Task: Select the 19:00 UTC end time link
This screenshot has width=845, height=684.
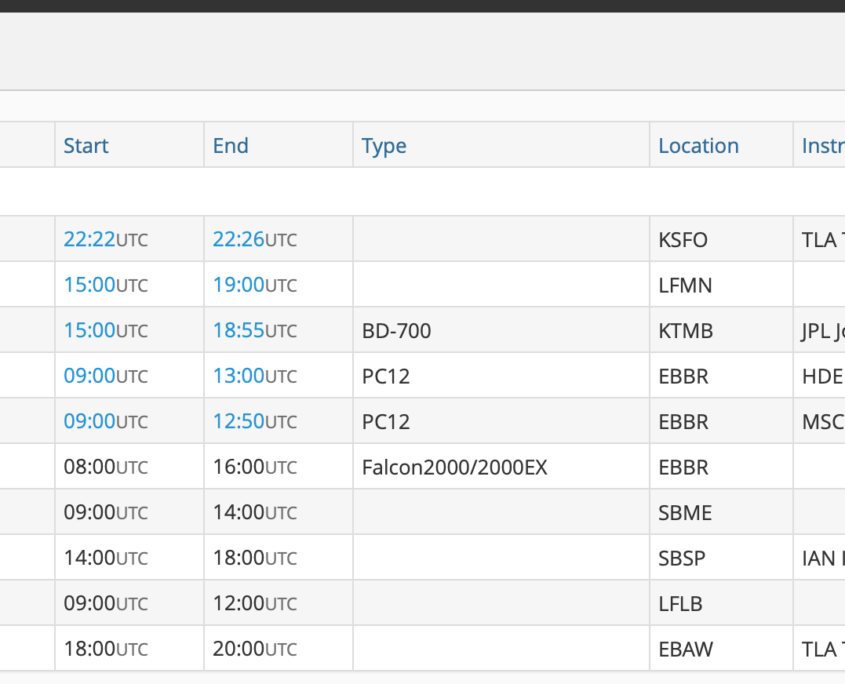Action: tap(239, 285)
